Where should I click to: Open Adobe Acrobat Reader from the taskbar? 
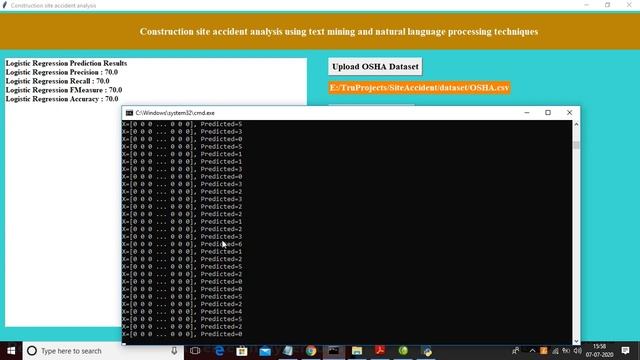point(380,351)
